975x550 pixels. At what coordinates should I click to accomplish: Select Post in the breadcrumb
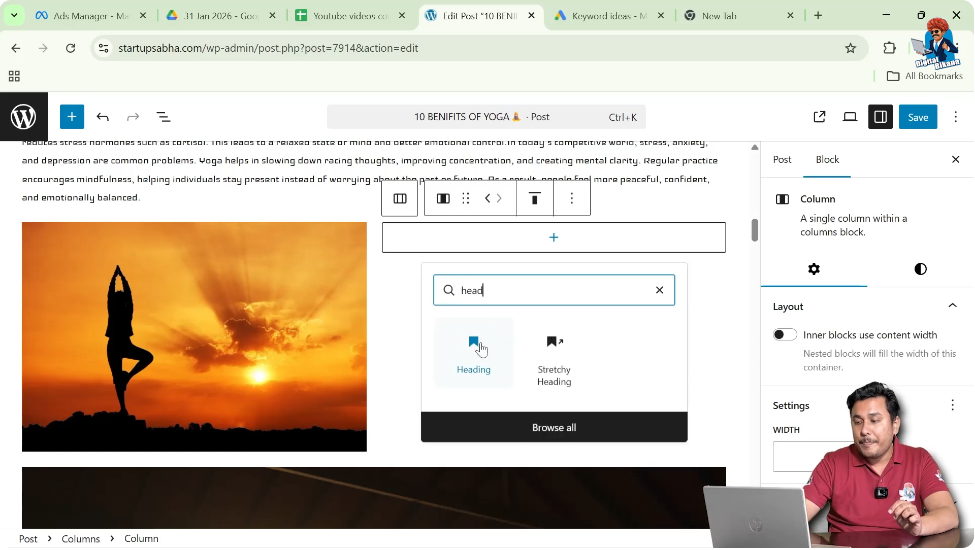pyautogui.click(x=28, y=539)
